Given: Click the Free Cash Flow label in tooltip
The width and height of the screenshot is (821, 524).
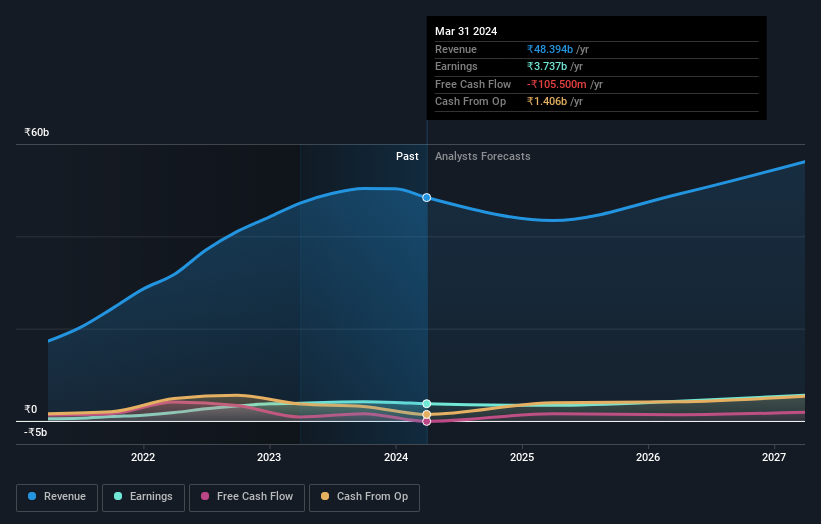Looking at the screenshot, I should 473,84.
